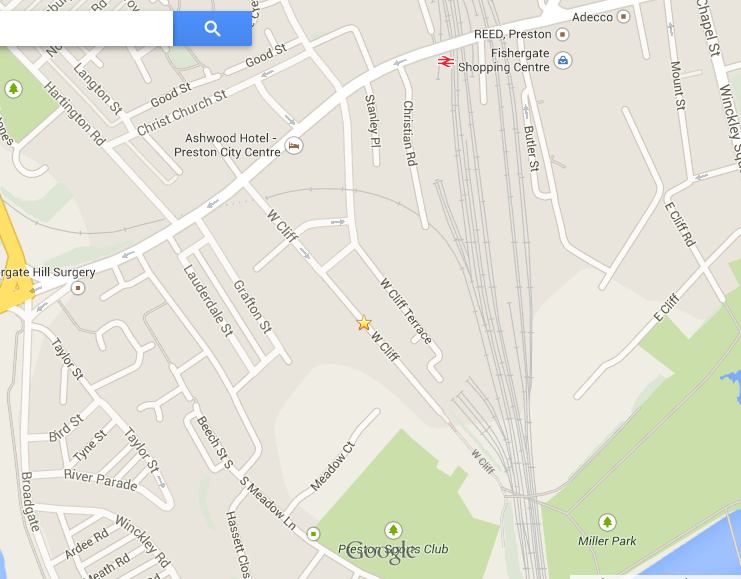
Task: Click the Fishergate Shopping Centre text label
Action: (x=504, y=60)
